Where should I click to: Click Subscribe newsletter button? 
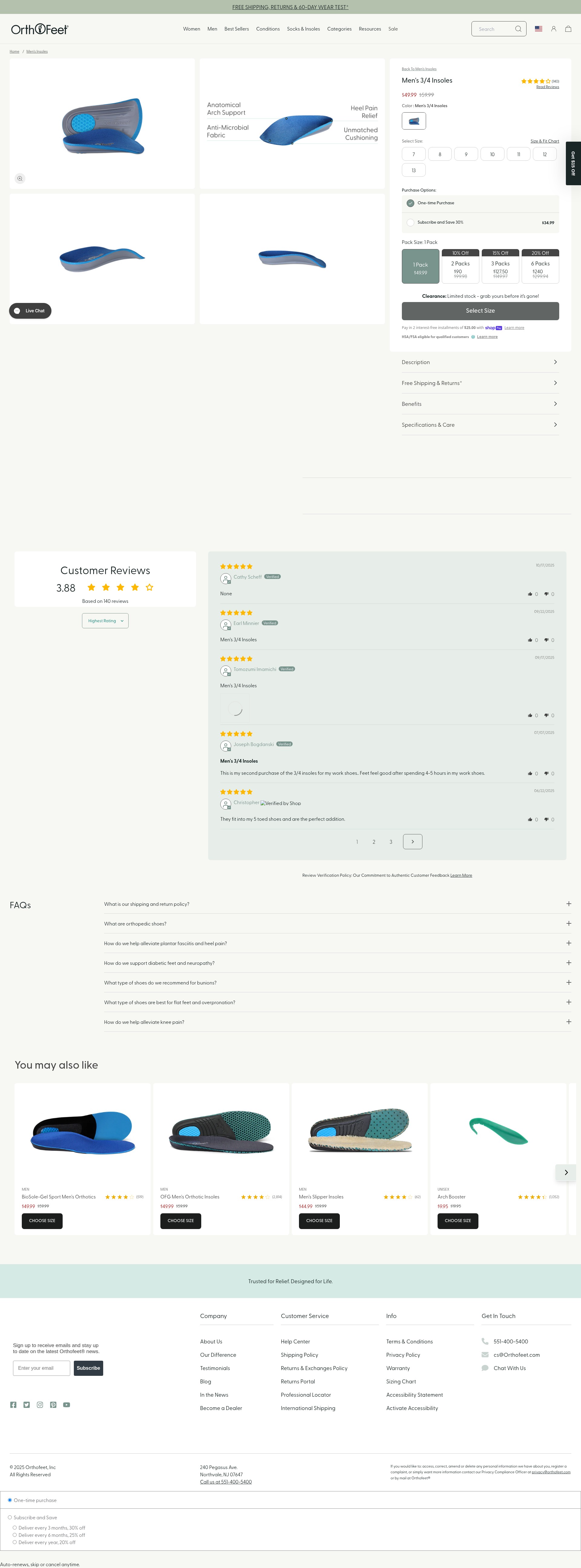coord(88,1368)
